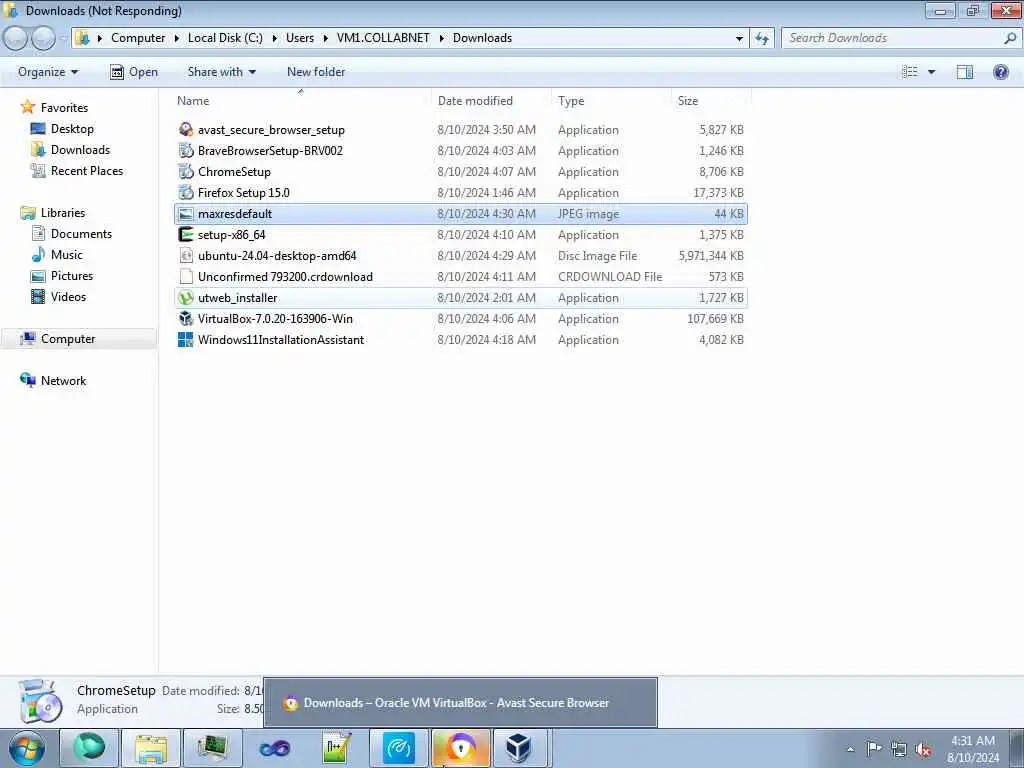
Task: Open the address bar history dropdown
Action: coord(739,38)
